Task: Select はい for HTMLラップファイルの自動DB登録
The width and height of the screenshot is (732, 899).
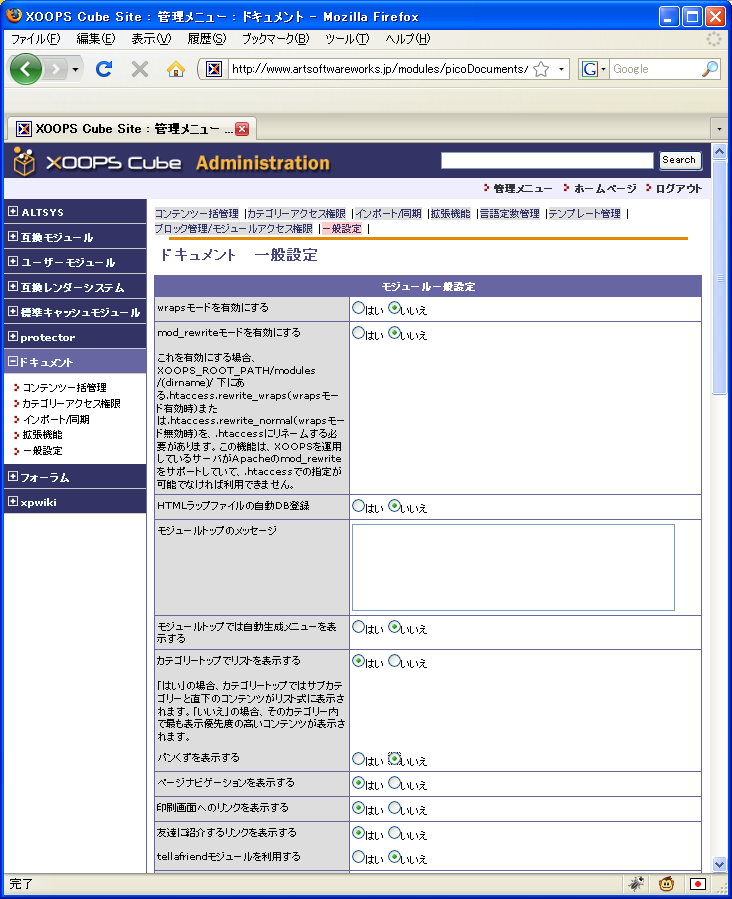Action: tap(358, 506)
